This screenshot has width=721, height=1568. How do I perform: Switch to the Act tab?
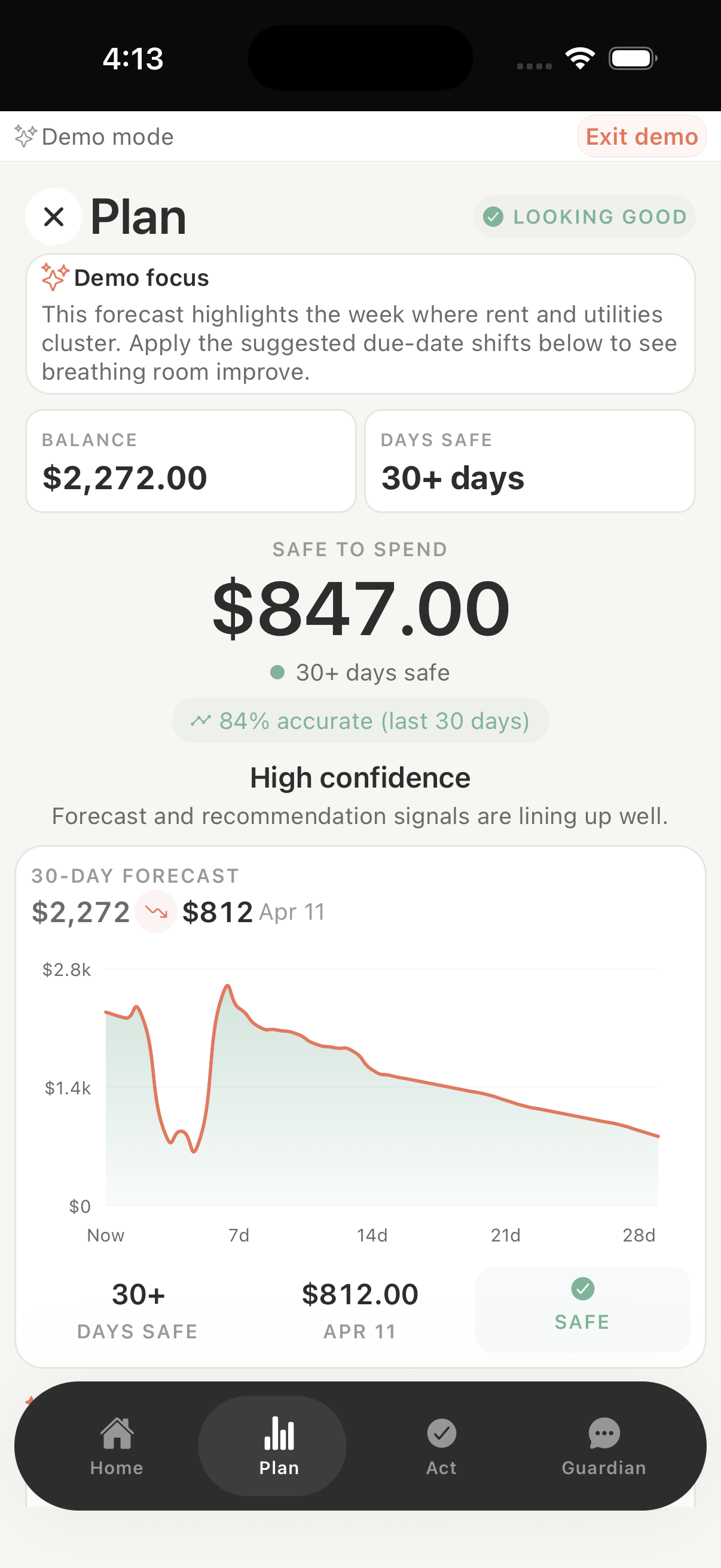coord(441,1445)
